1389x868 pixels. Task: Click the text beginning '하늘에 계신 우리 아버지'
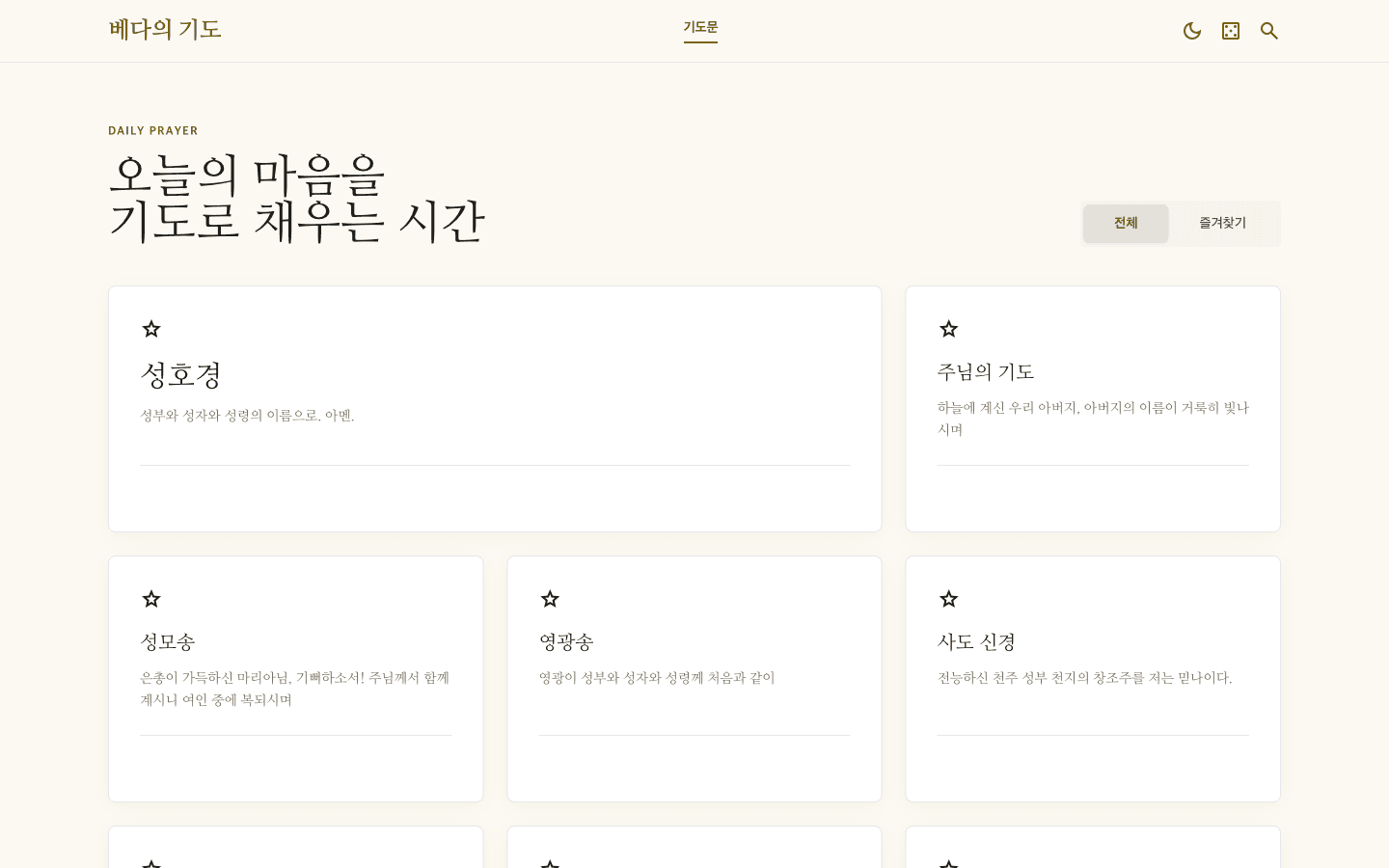pos(1093,419)
